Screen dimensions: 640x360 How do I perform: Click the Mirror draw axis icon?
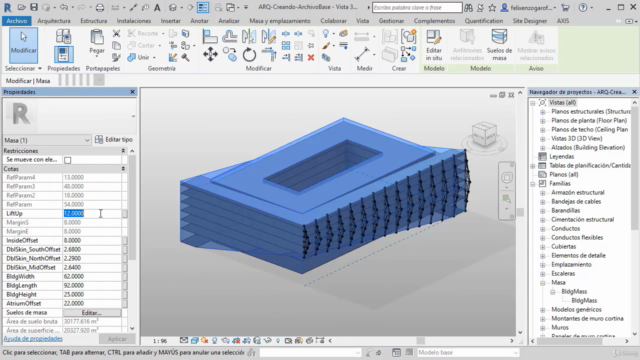[269, 36]
